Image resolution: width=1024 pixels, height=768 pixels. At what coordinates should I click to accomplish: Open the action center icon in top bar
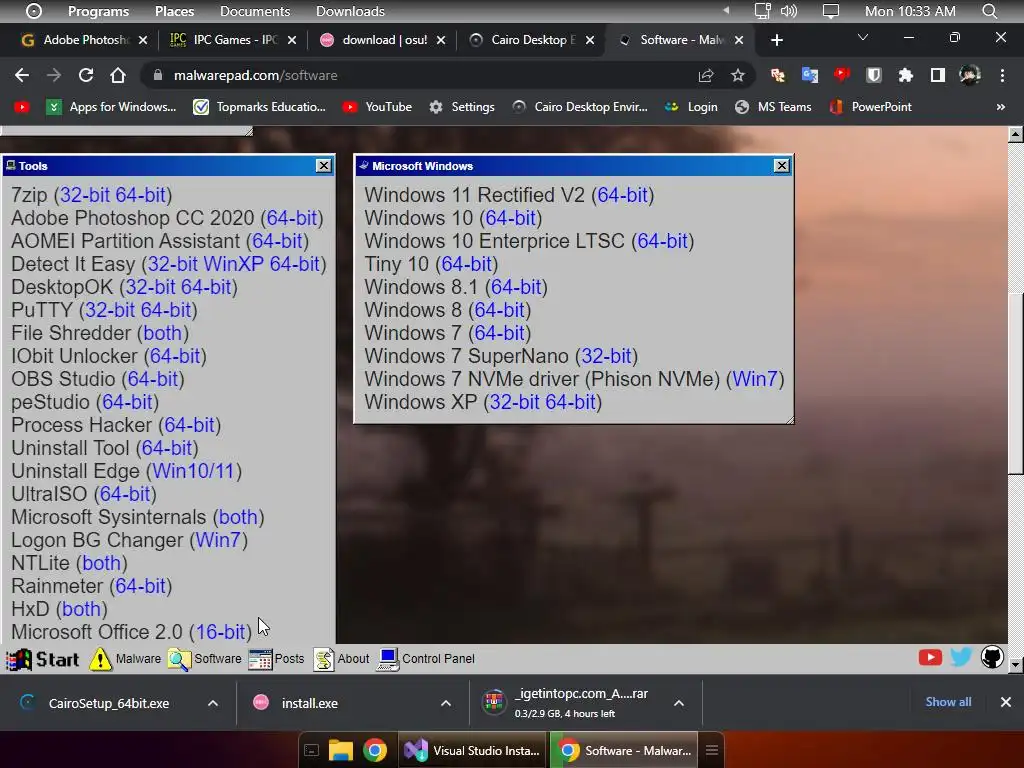pyautogui.click(x=831, y=11)
